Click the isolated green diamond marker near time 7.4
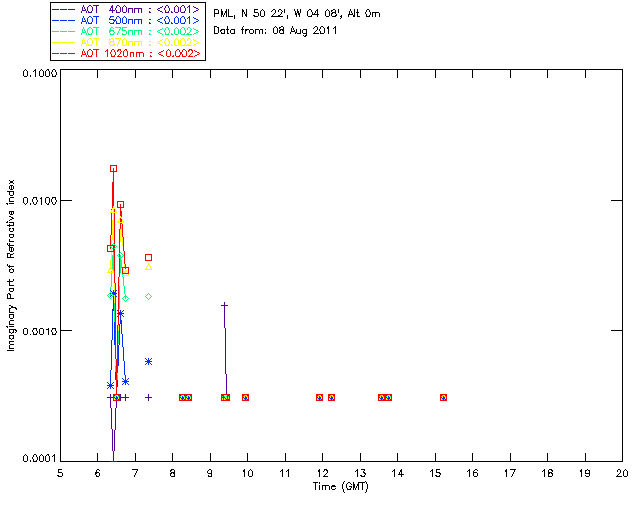This screenshot has height=512, width=640. pyautogui.click(x=149, y=296)
